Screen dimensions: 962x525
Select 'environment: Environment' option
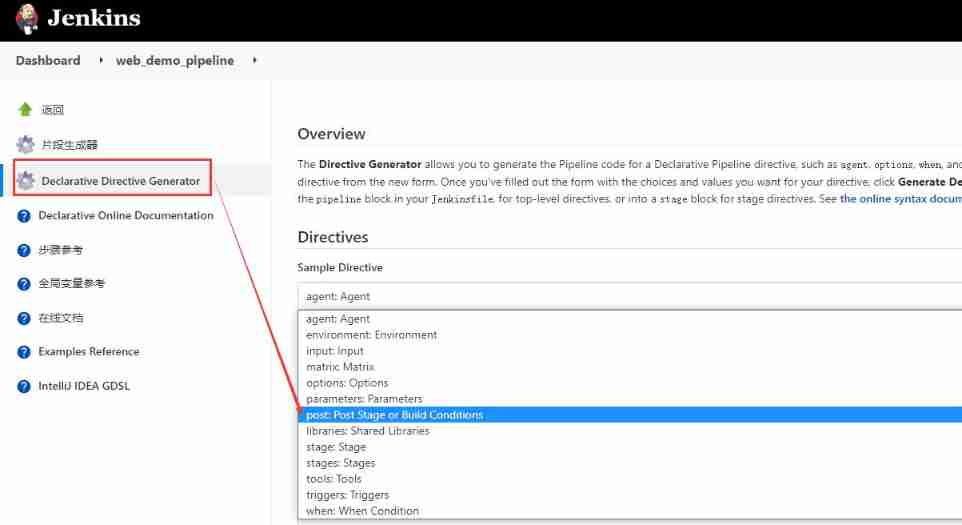coord(630,335)
